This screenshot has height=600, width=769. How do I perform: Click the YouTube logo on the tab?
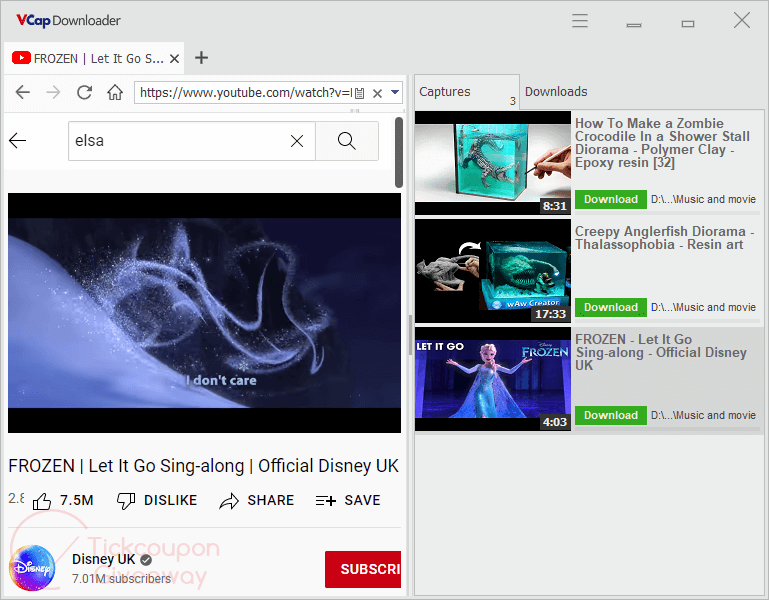click(21, 58)
